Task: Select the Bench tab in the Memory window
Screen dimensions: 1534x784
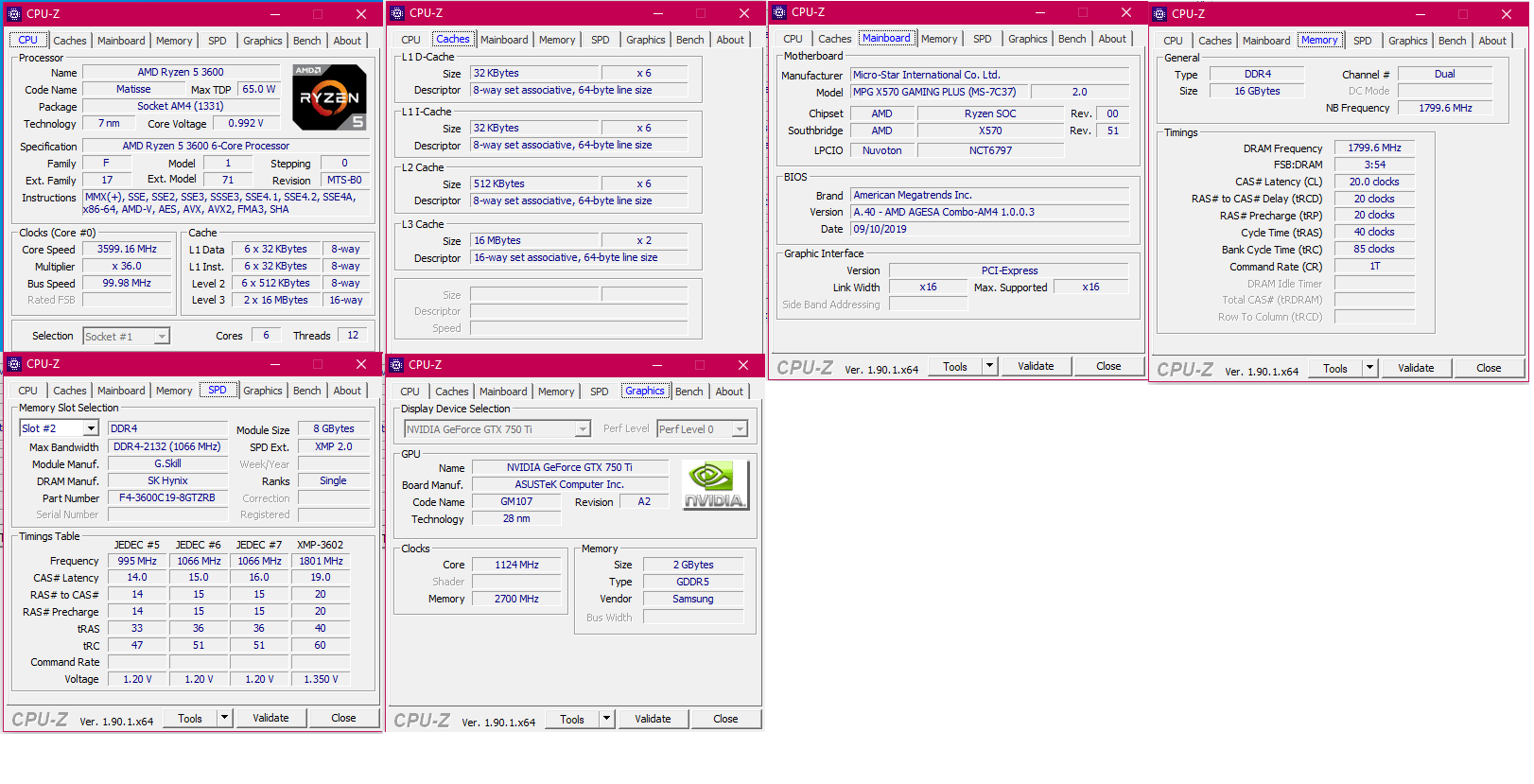Action: 1453,41
